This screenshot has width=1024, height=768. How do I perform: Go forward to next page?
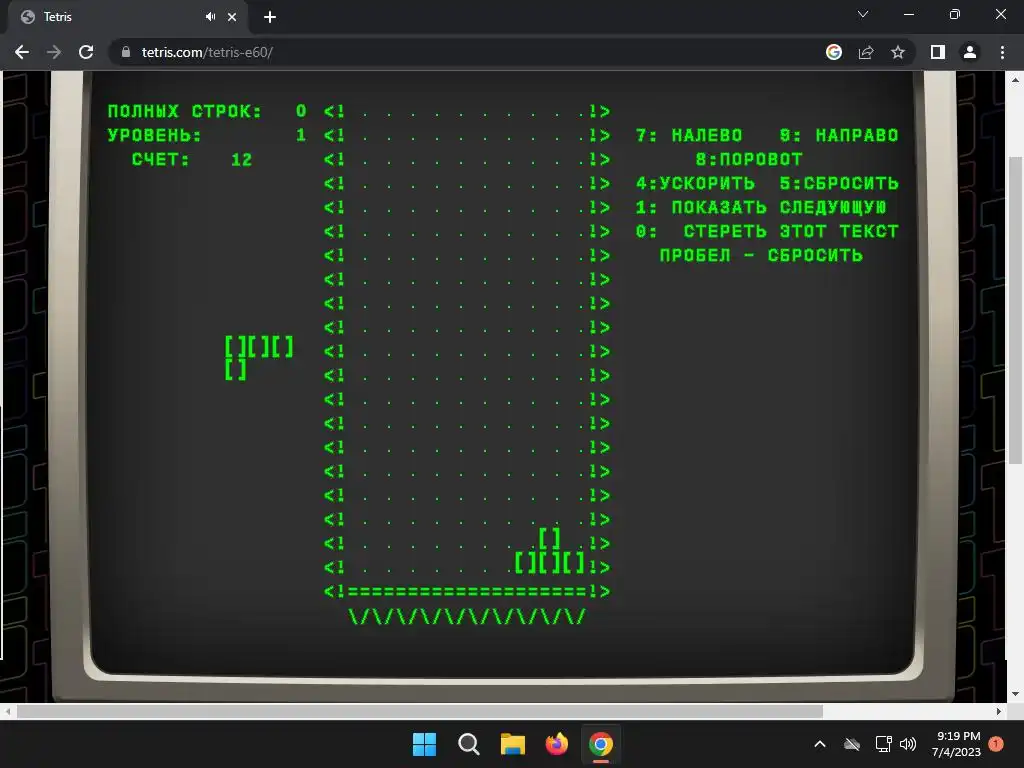pyautogui.click(x=54, y=52)
